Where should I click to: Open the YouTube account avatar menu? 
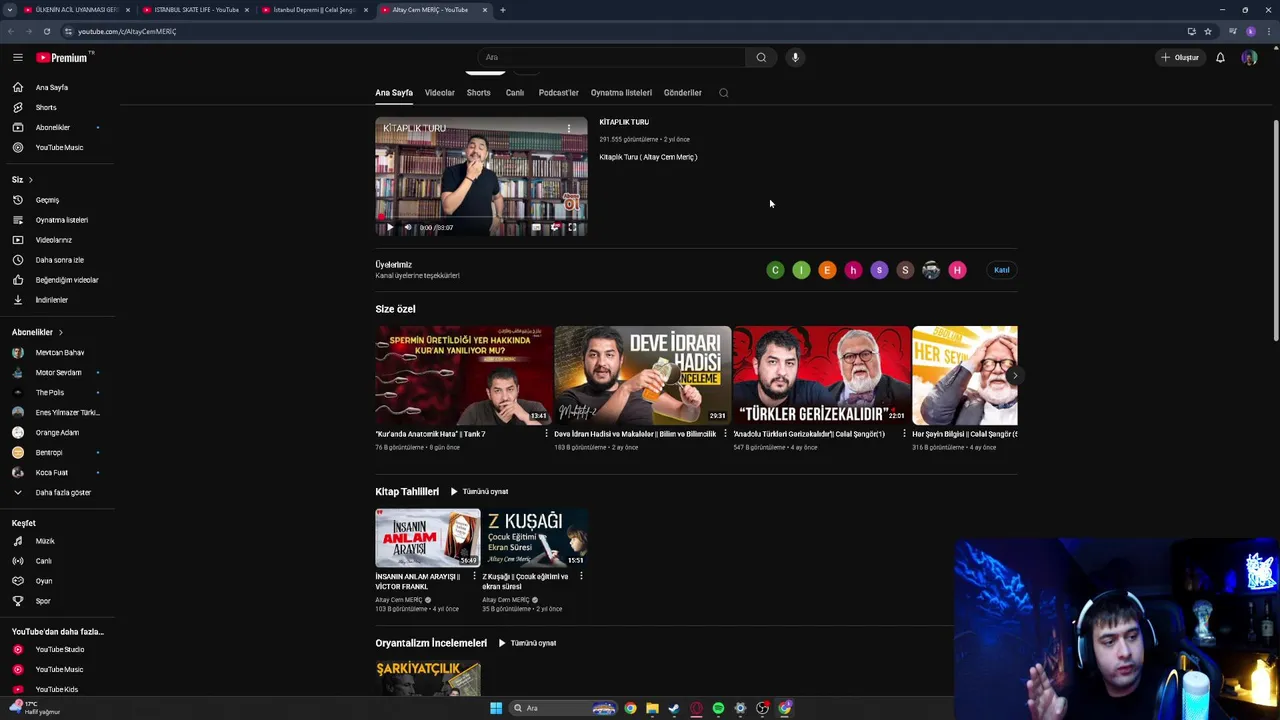click(x=1249, y=57)
